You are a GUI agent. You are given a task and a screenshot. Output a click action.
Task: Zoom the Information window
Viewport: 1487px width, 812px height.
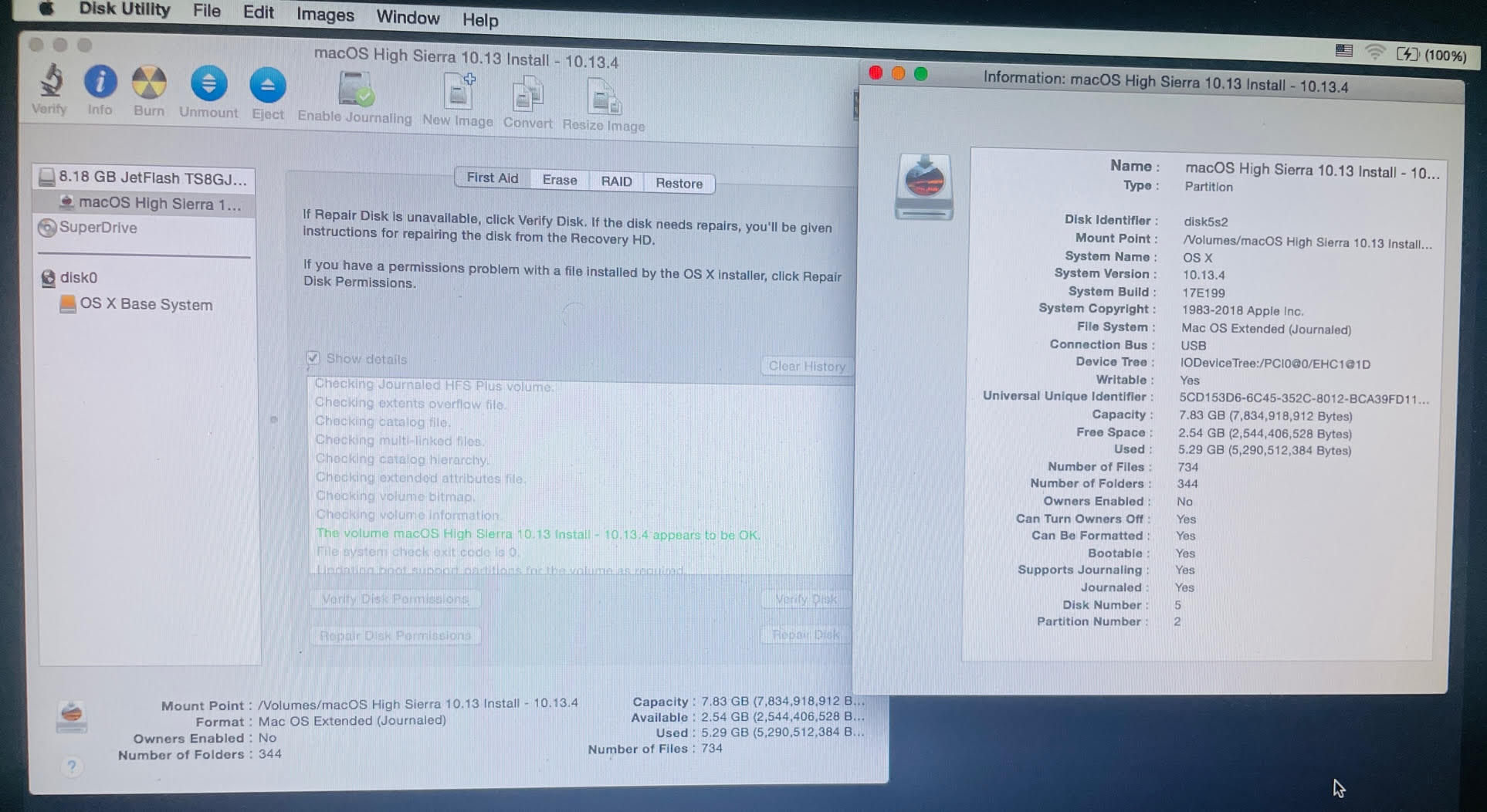pos(920,74)
